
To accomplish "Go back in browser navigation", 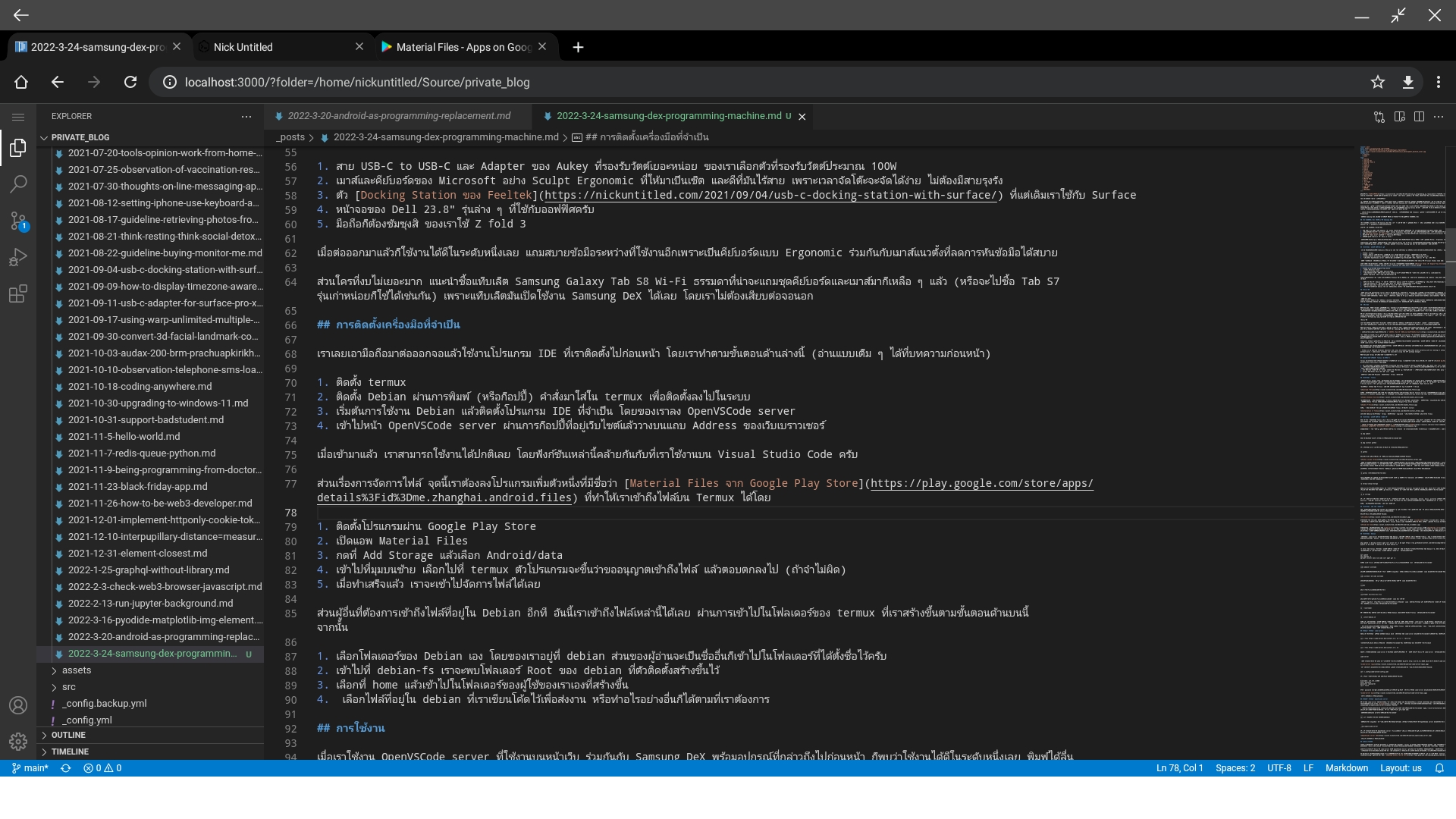I will point(58,82).
